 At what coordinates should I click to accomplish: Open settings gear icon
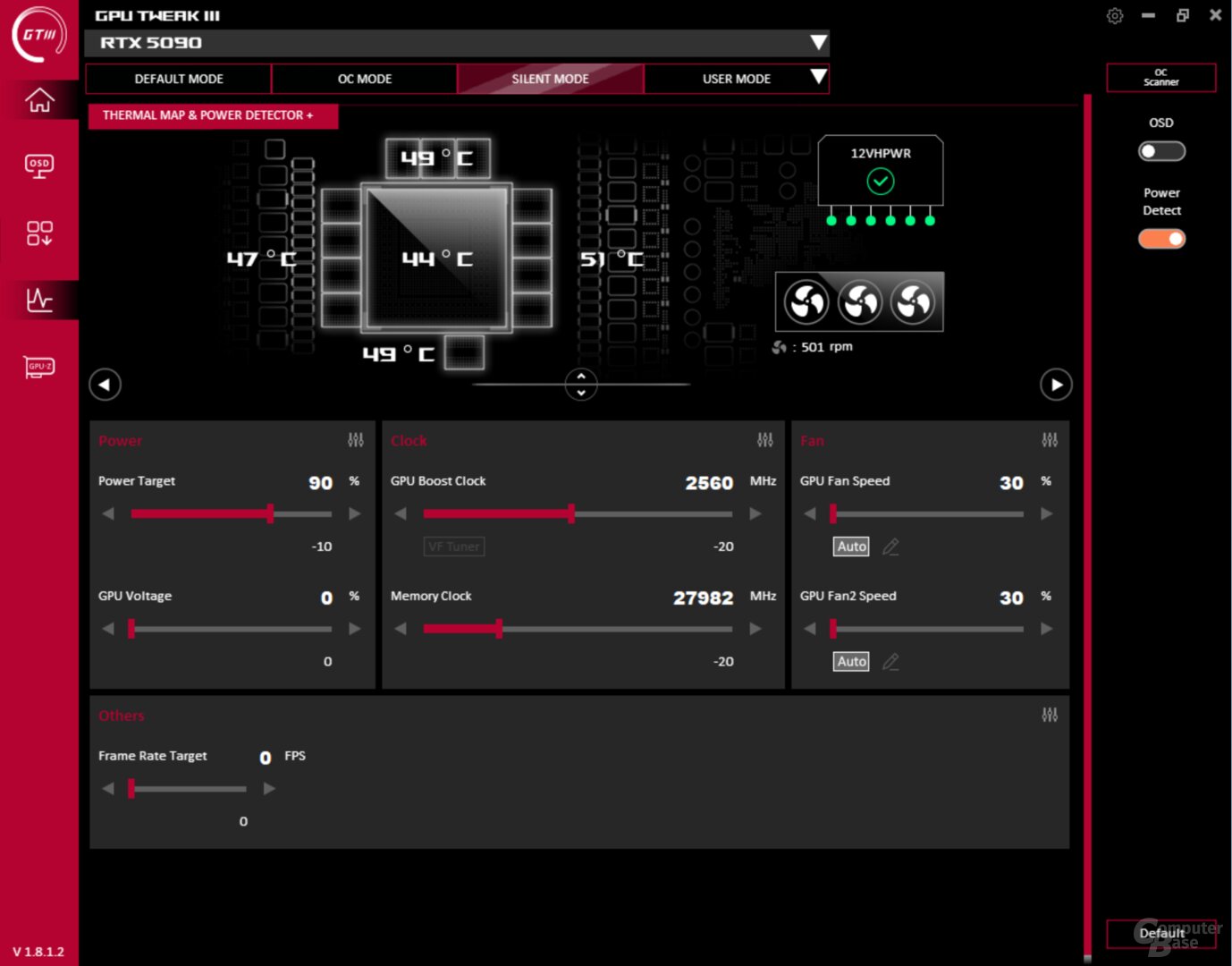pyautogui.click(x=1115, y=15)
